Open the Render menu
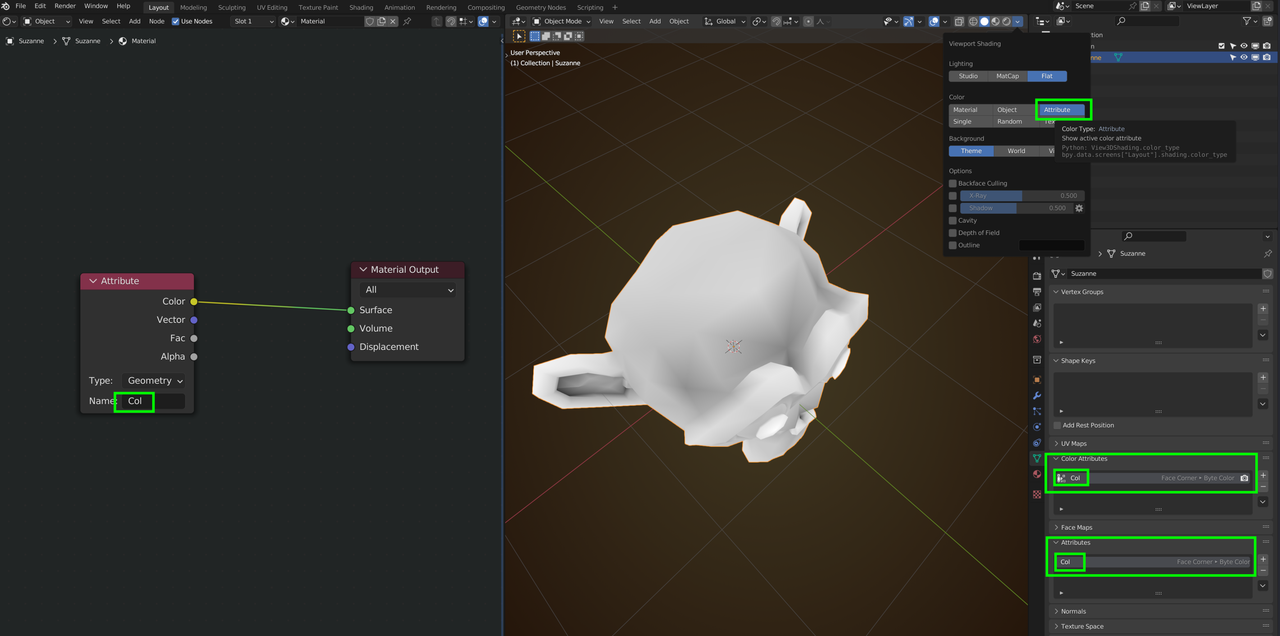This screenshot has height=636, width=1280. (65, 6)
